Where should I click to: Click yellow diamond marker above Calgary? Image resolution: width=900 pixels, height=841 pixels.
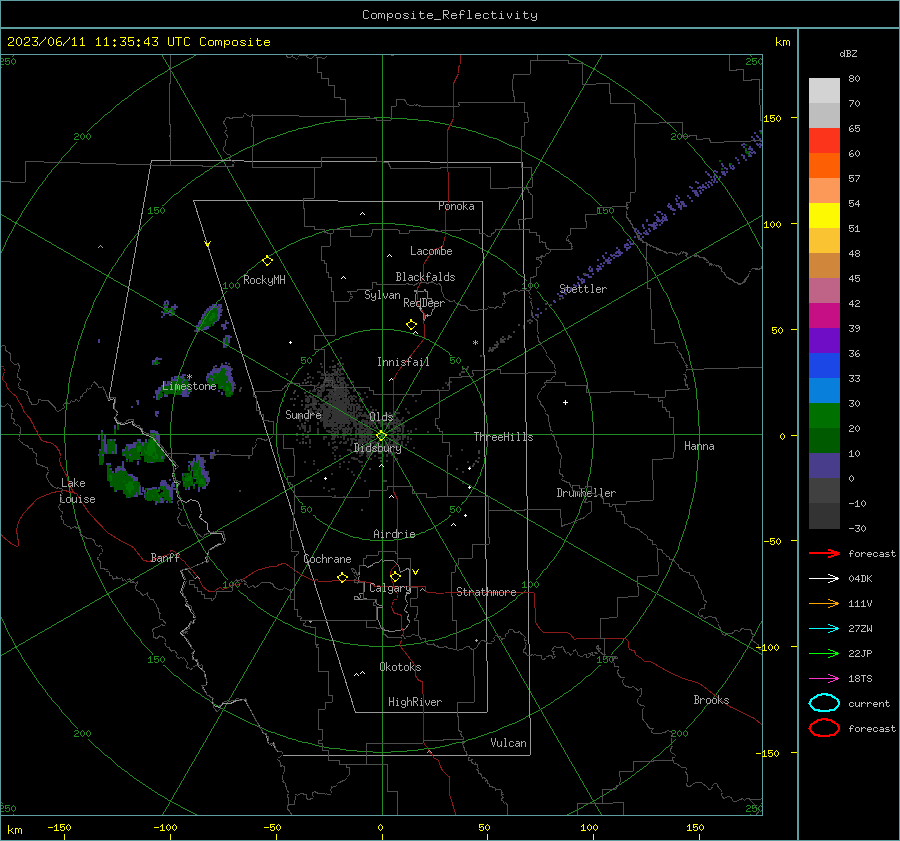[395, 576]
